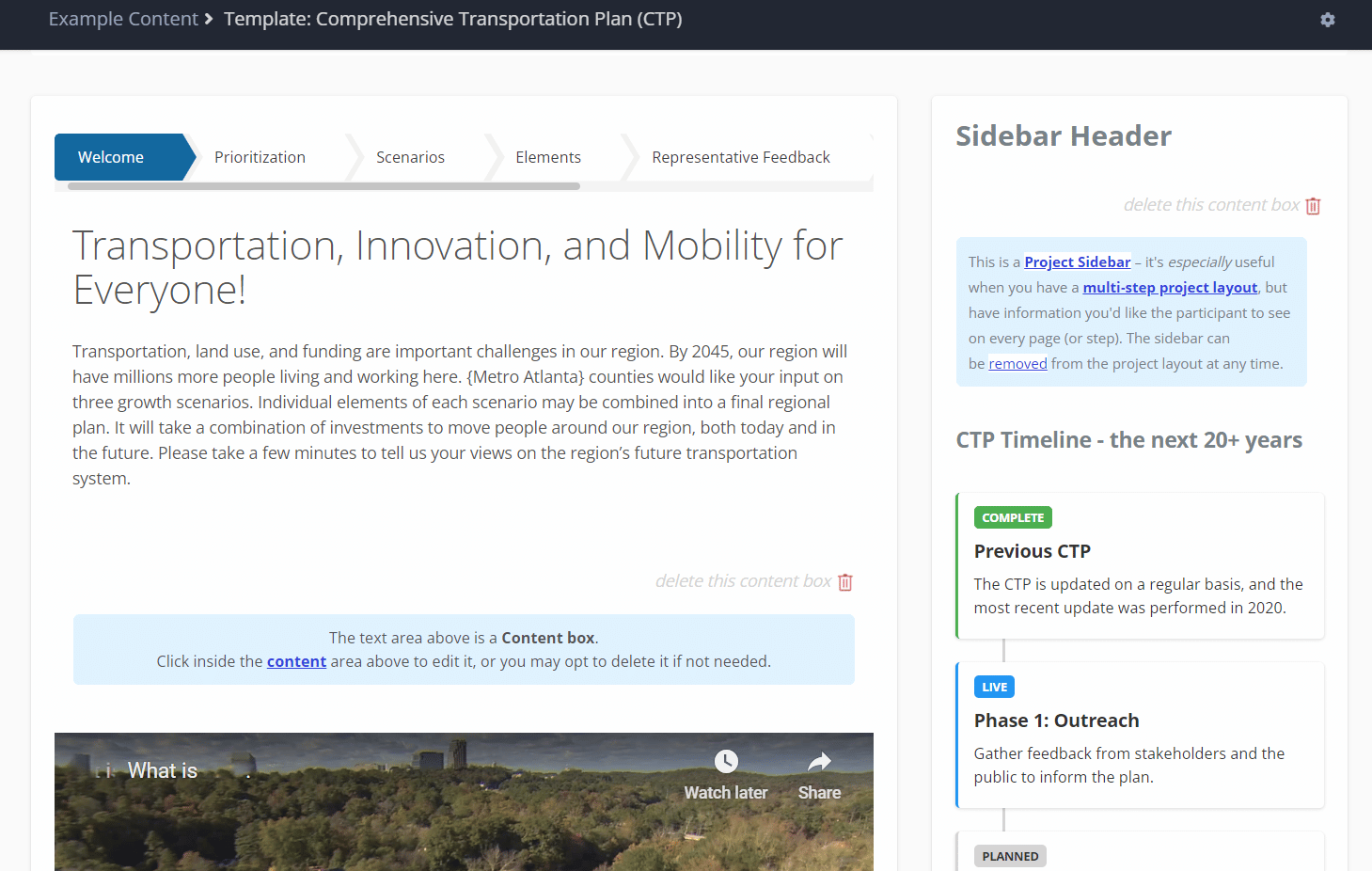Click the Previous CTP timeline card

click(1140, 566)
